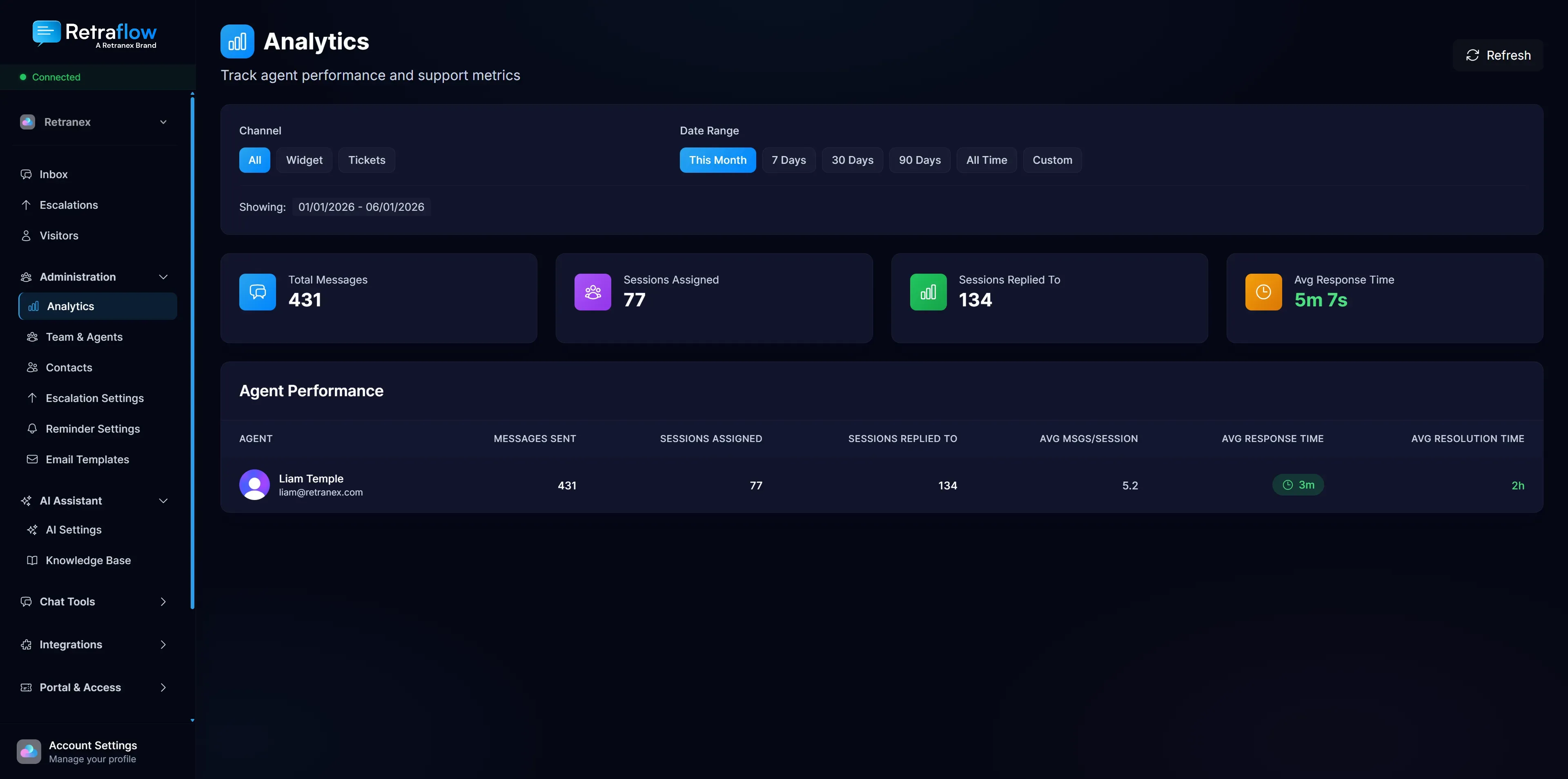Open the Inbox from the sidebar
The width and height of the screenshot is (1568, 779).
[53, 174]
